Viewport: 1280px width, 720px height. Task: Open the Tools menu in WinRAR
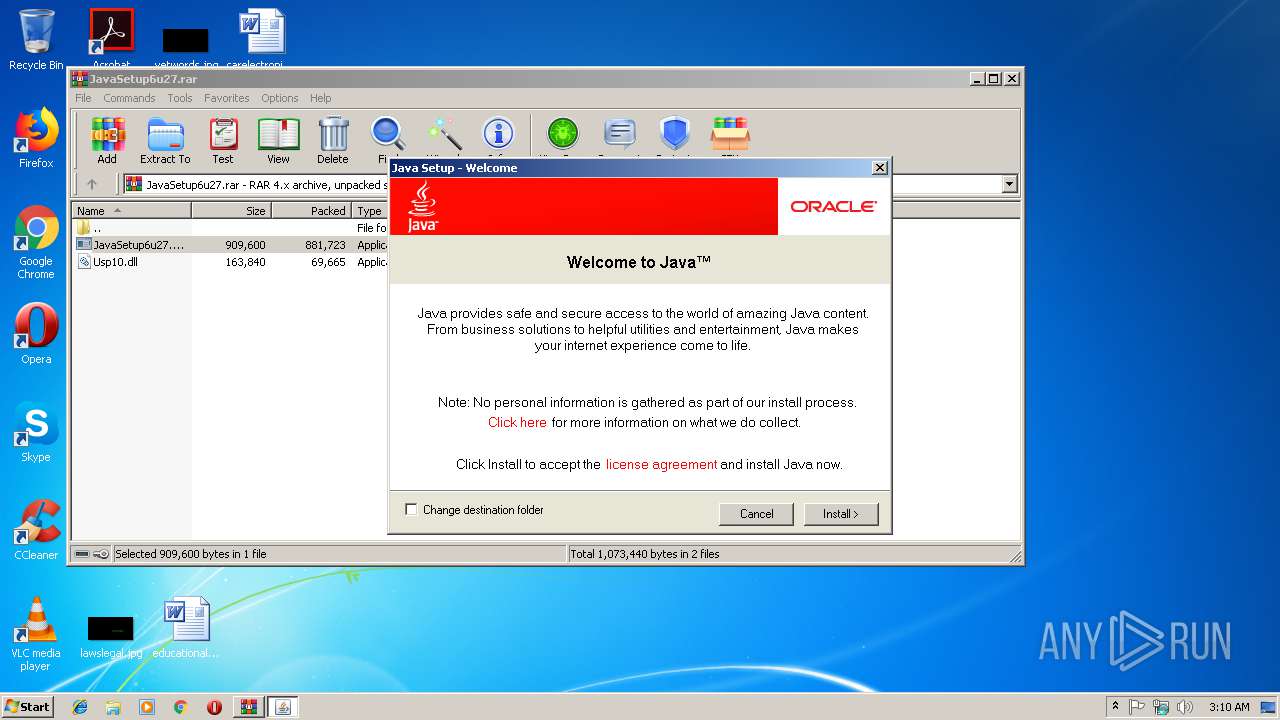coord(180,98)
